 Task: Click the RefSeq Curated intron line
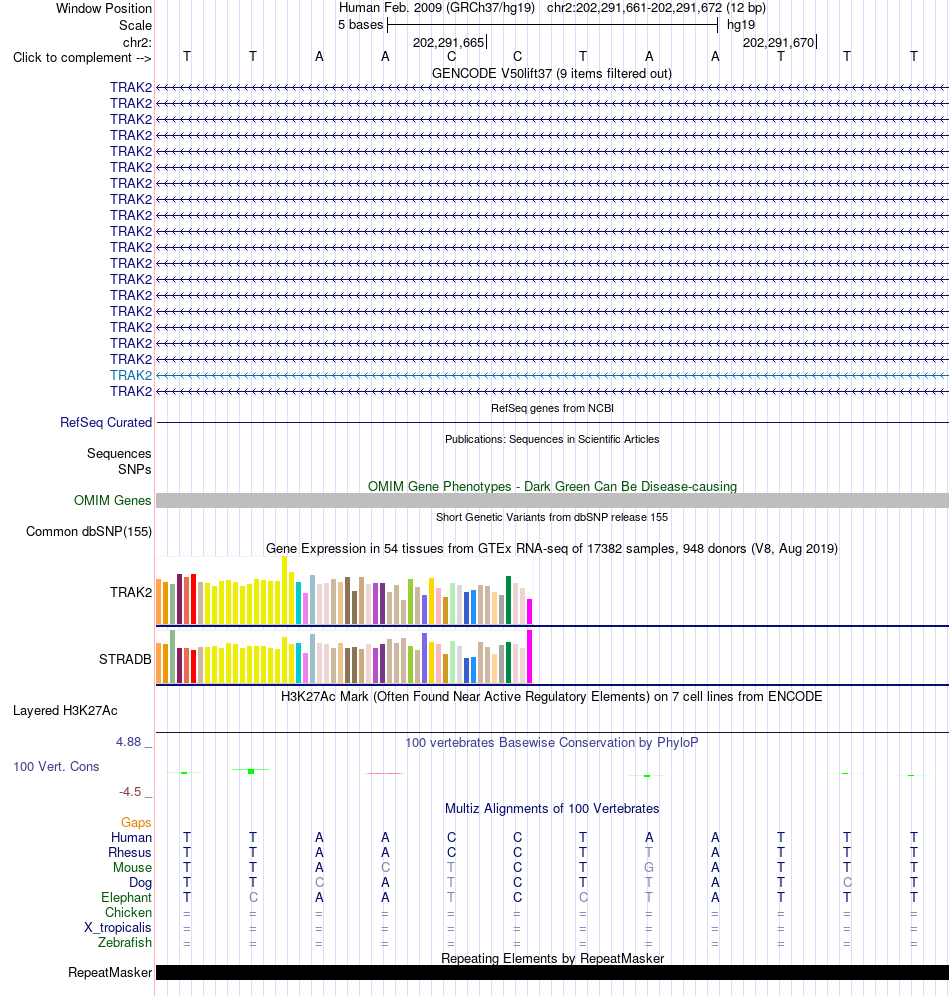click(552, 422)
